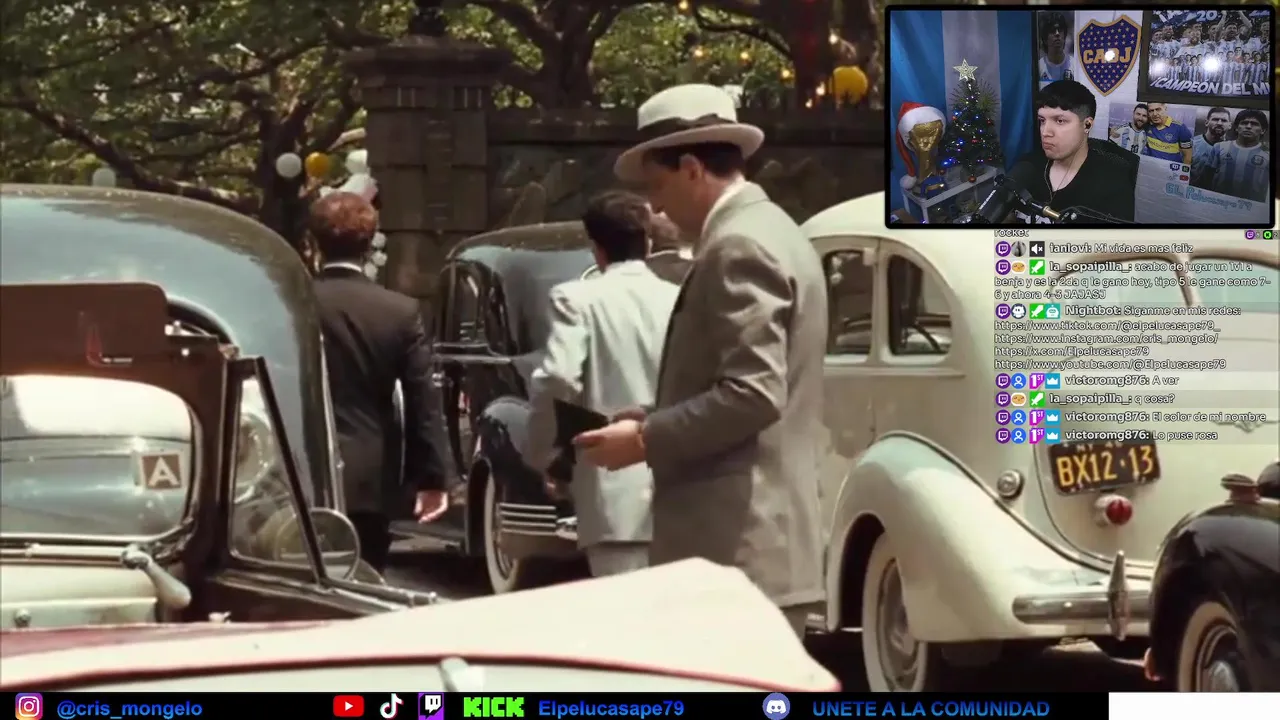The height and width of the screenshot is (720, 1280).
Task: Click the 1st badge on the 'Lo puse rosa' message
Action: coord(1037,435)
